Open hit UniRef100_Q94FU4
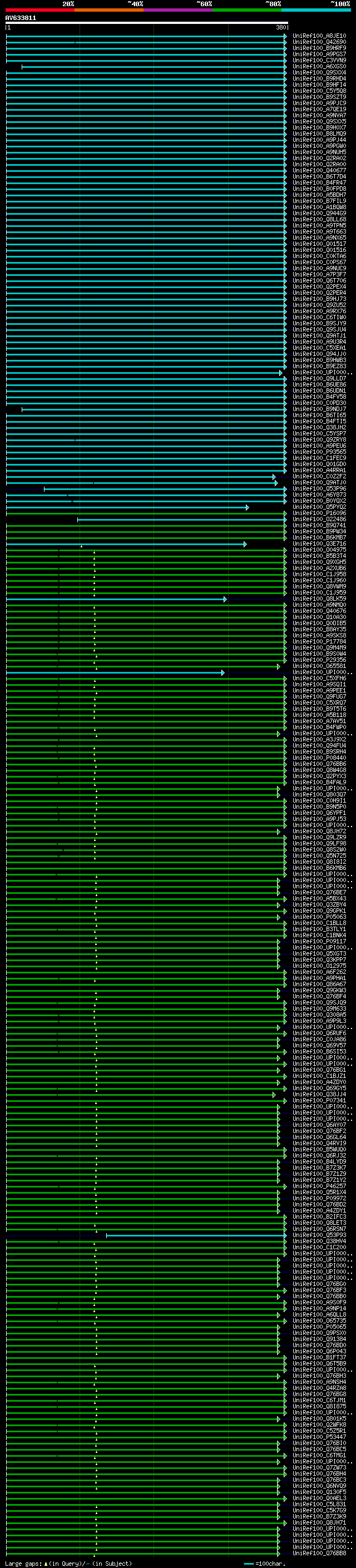The image size is (356, 1568). pos(319,746)
